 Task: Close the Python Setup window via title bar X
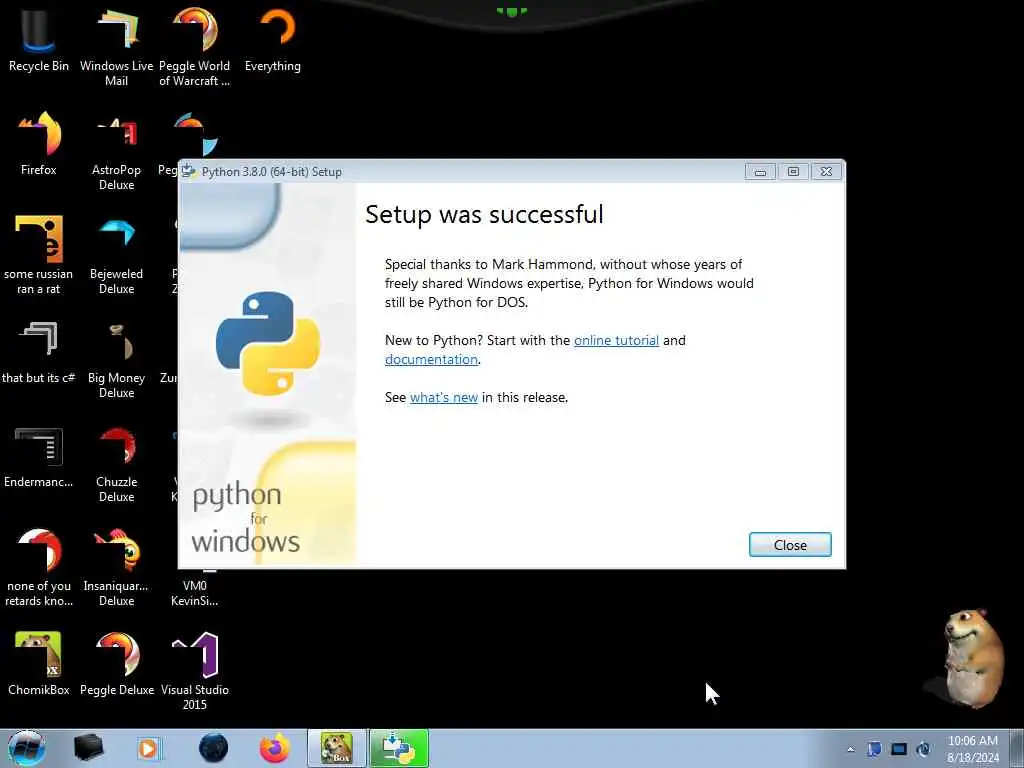point(826,172)
